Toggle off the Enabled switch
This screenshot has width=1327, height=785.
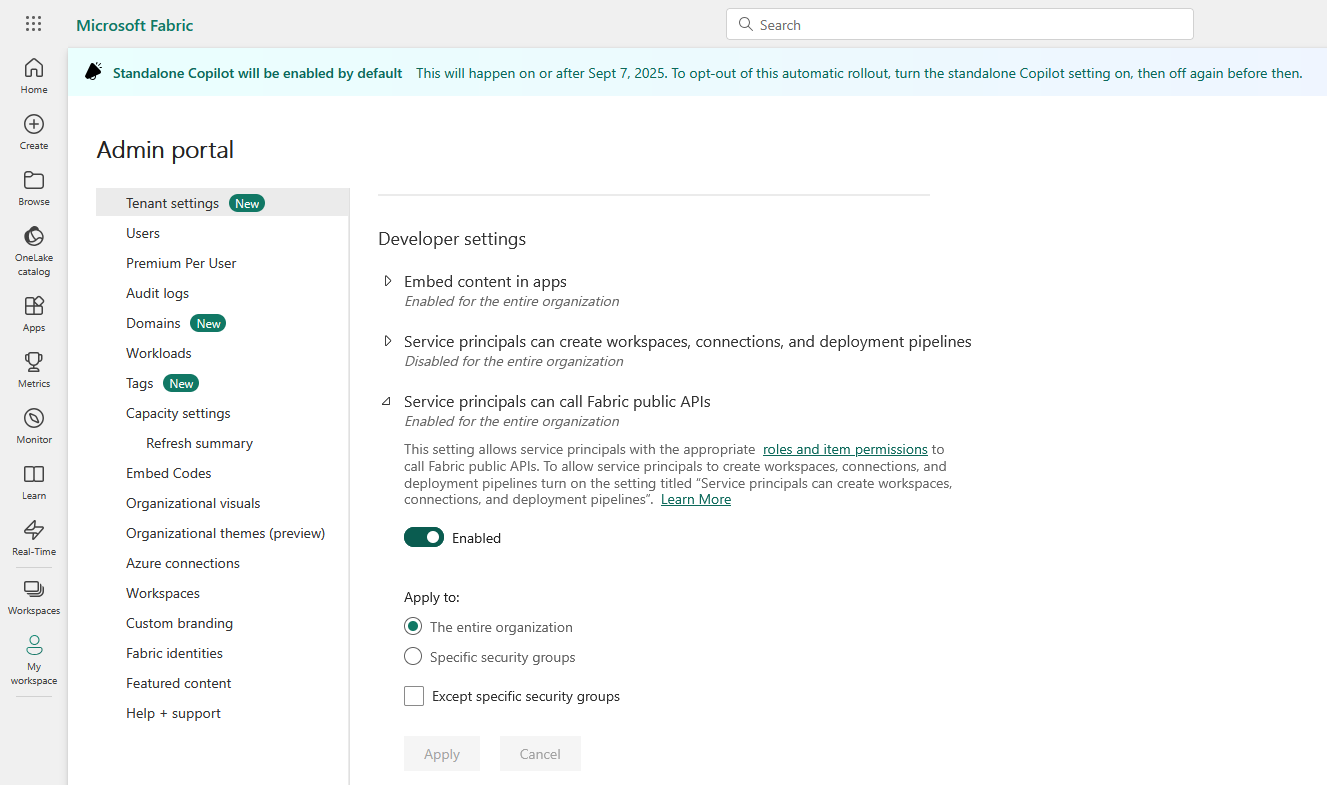(x=424, y=538)
